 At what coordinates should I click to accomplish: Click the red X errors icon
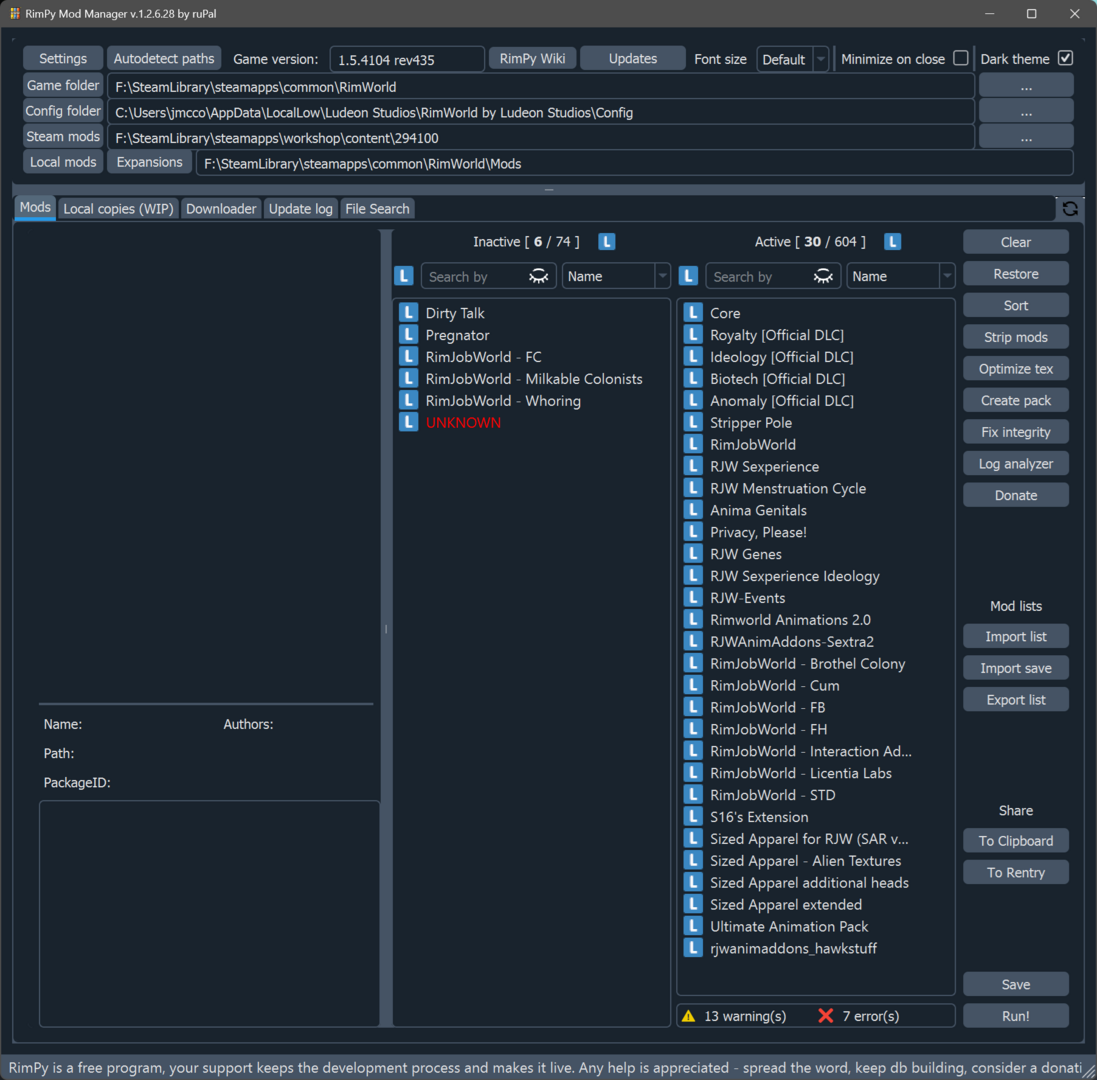(826, 1016)
